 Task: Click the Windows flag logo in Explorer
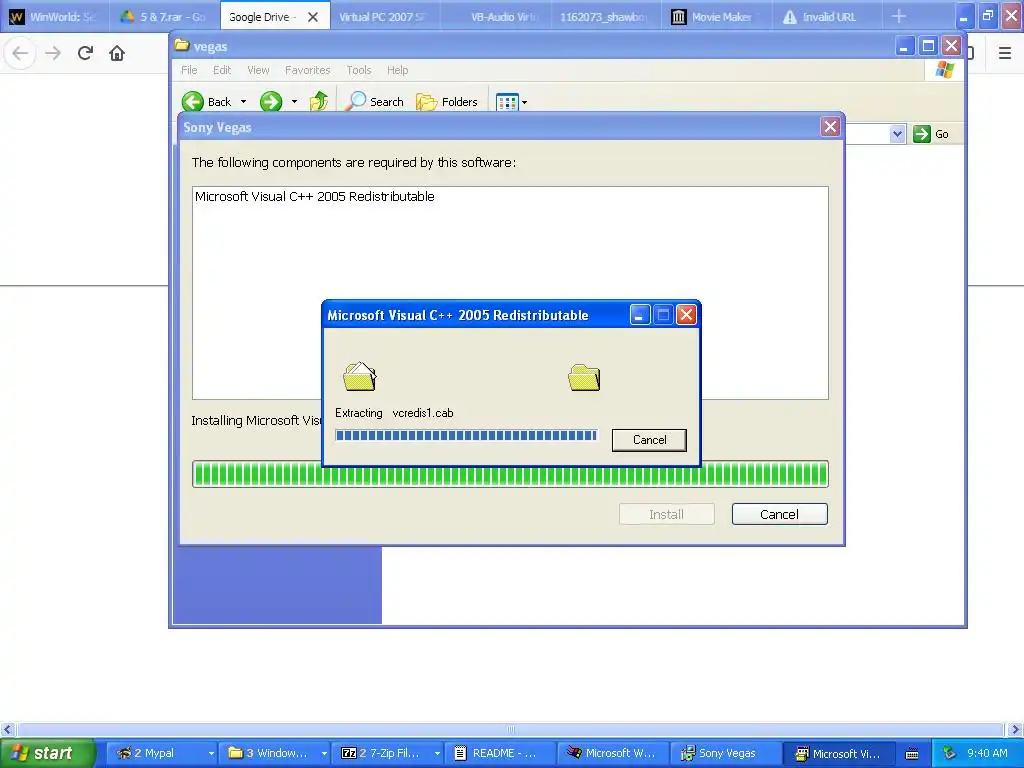pos(944,70)
